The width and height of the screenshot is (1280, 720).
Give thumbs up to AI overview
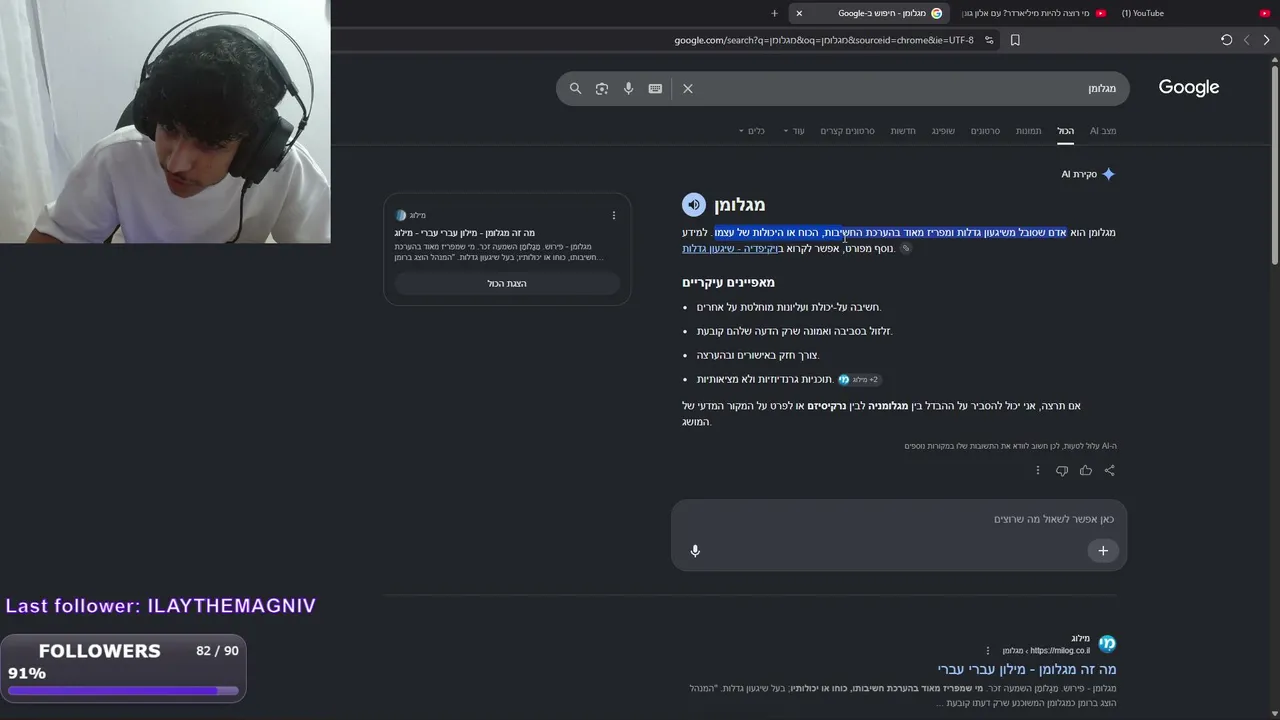click(x=1086, y=470)
